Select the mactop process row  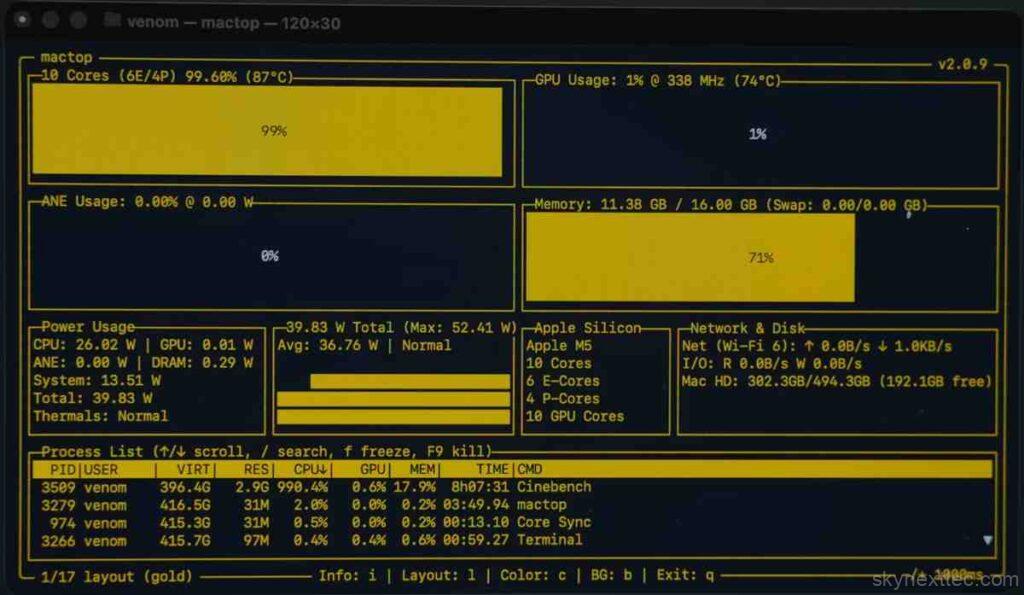pyautogui.click(x=541, y=505)
